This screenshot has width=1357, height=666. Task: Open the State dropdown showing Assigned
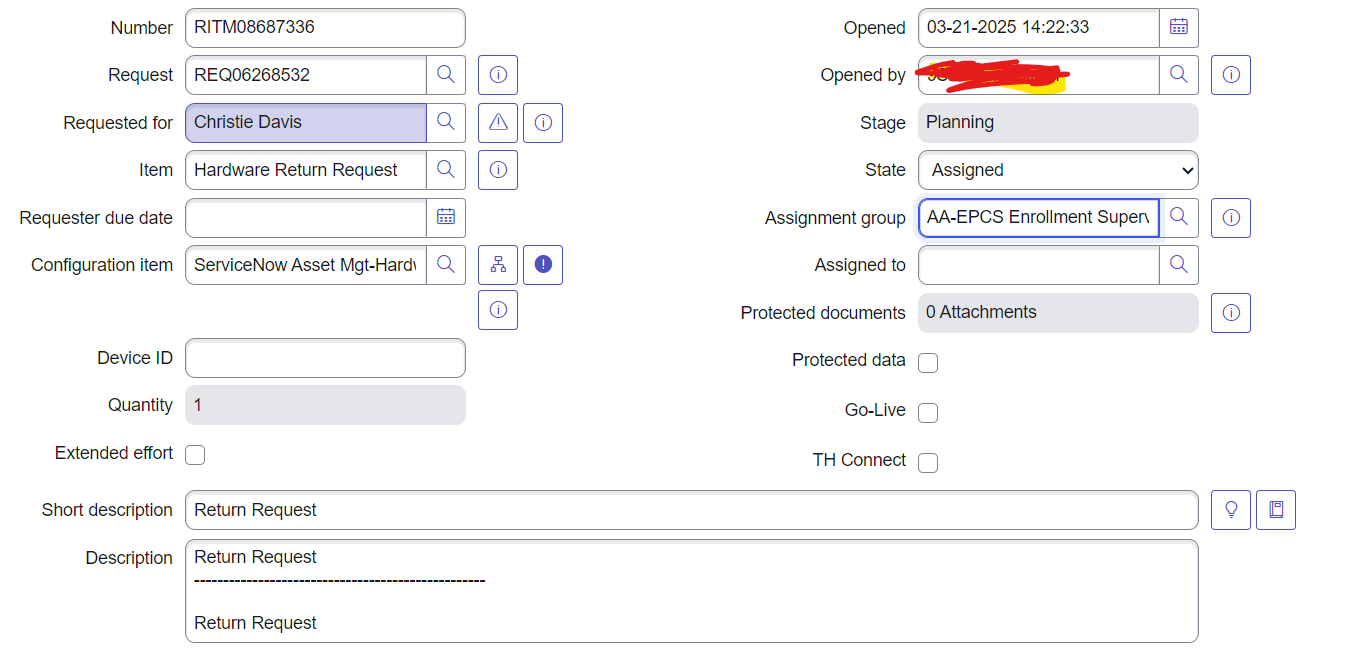point(1058,170)
